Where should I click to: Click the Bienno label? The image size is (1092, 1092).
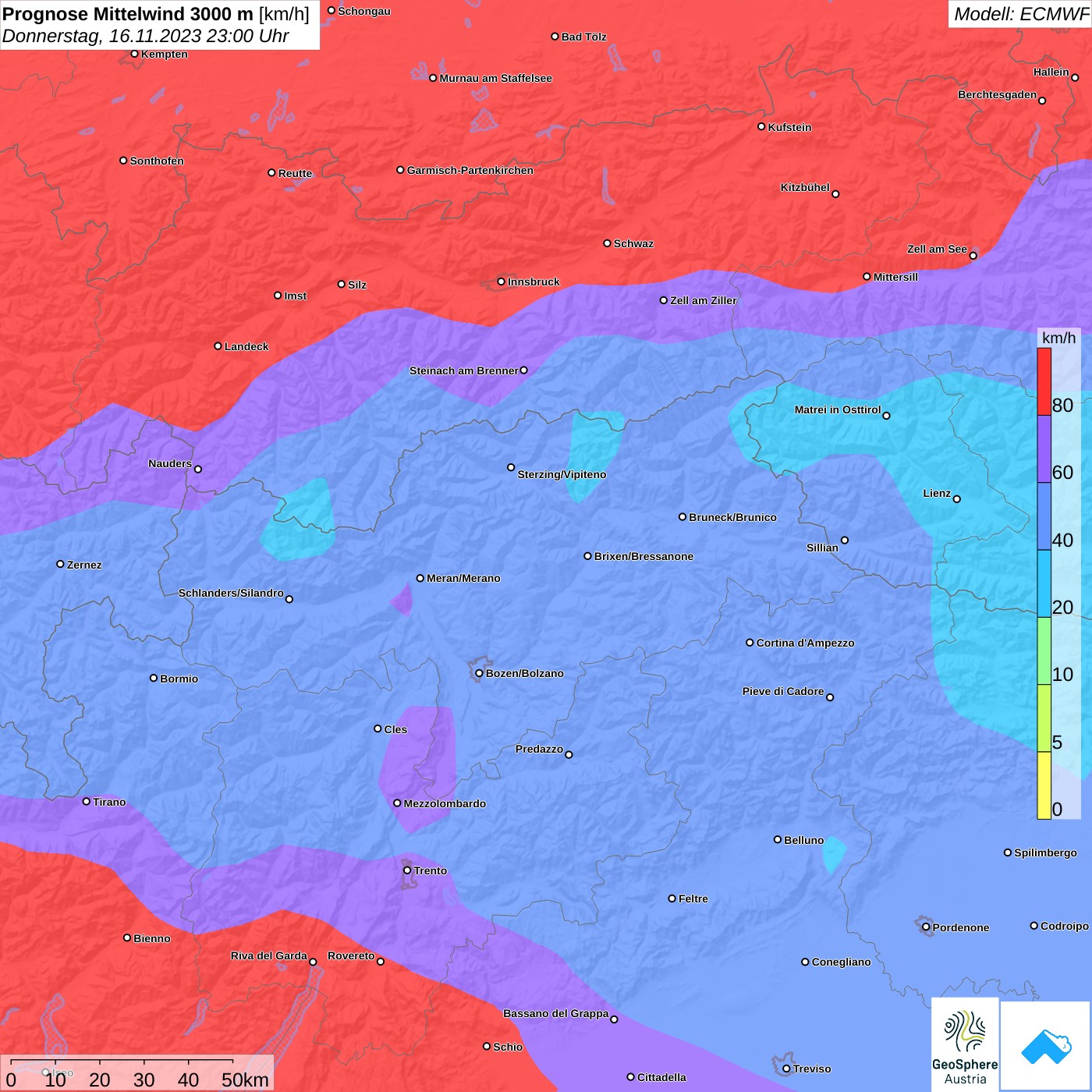point(151,938)
